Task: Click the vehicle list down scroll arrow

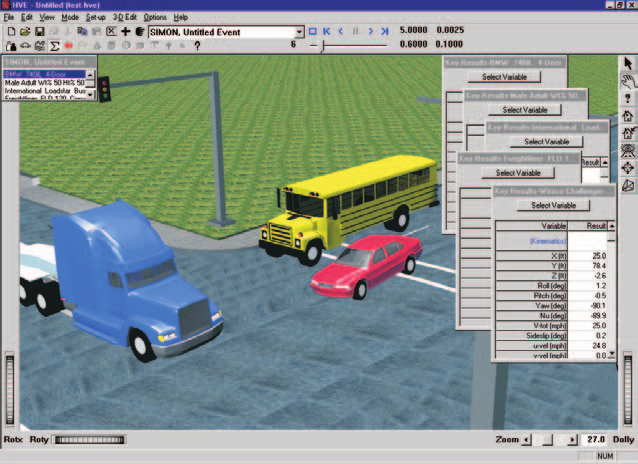Action: (x=90, y=94)
